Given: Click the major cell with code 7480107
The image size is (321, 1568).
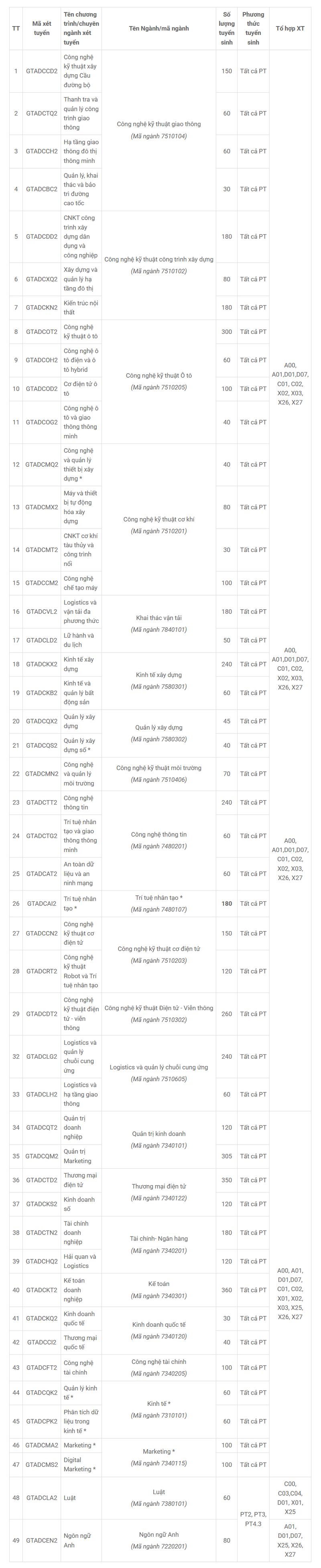Looking at the screenshot, I should pyautogui.click(x=158, y=903).
